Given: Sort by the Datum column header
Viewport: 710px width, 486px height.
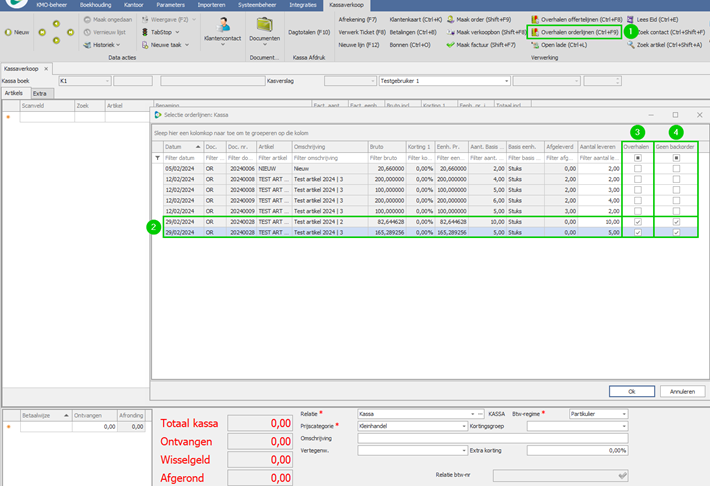Looking at the screenshot, I should tap(182, 147).
